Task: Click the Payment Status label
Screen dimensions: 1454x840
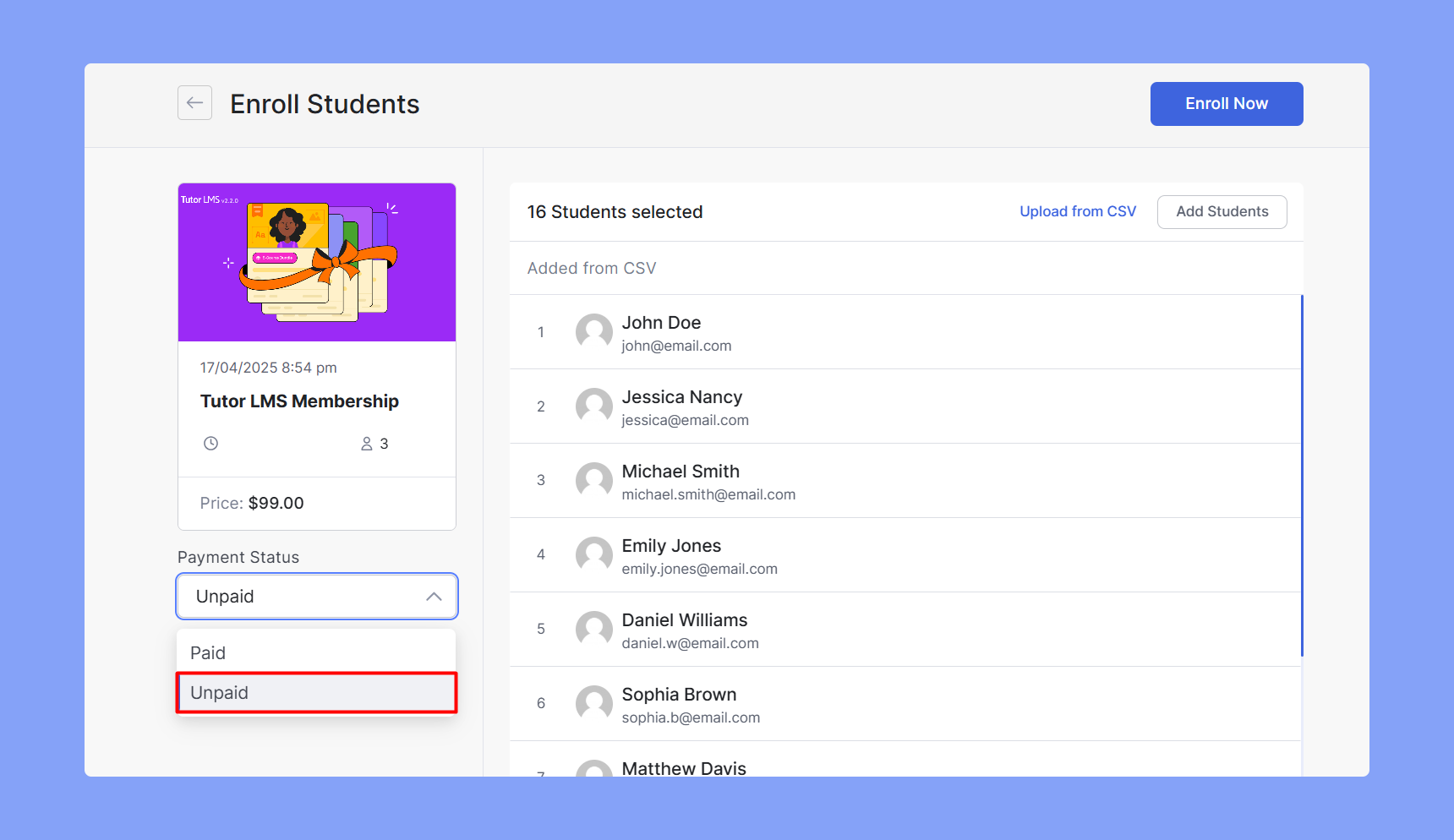Action: pos(238,557)
